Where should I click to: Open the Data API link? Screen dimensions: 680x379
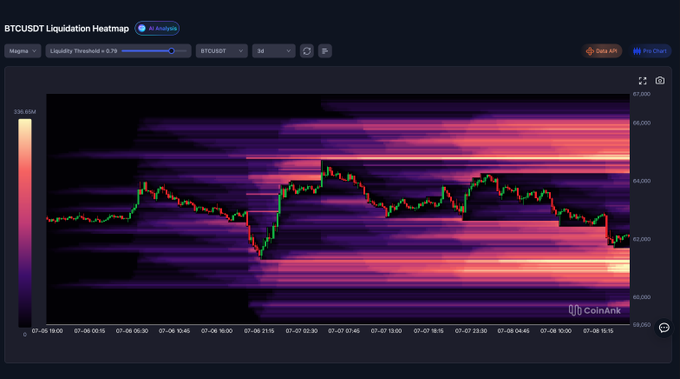(x=602, y=51)
